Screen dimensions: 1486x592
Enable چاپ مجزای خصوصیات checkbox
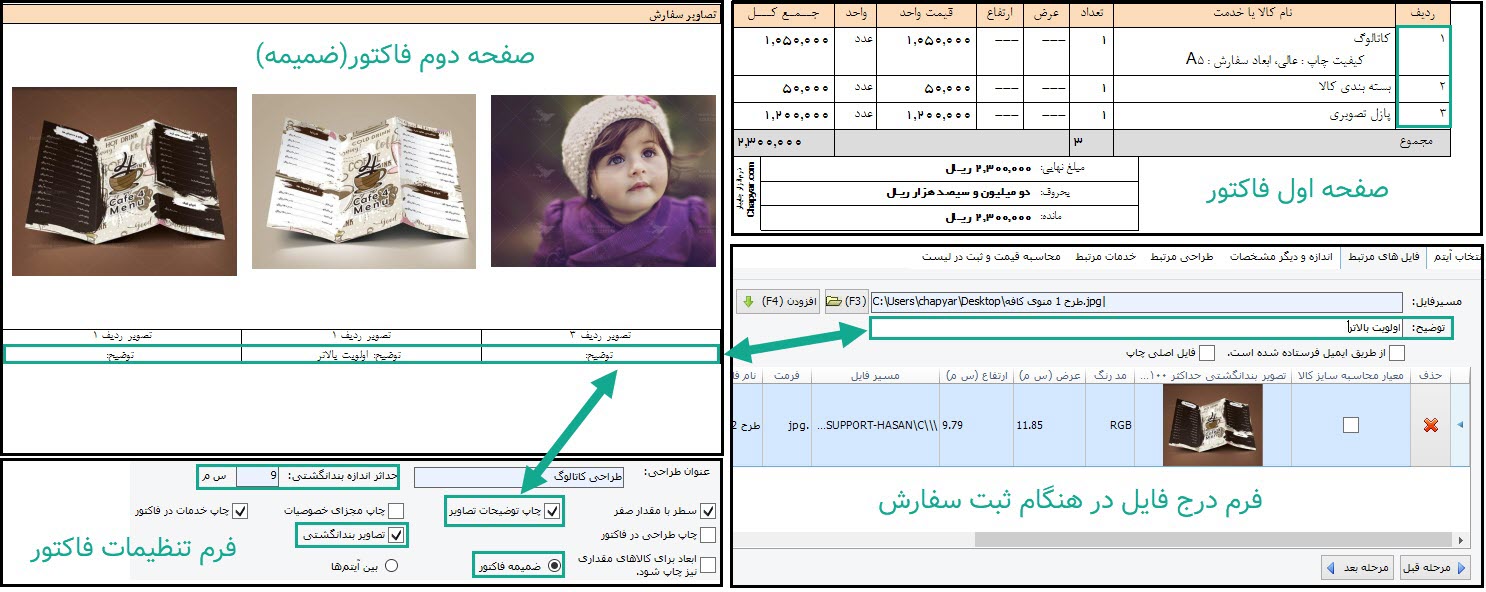coord(396,511)
